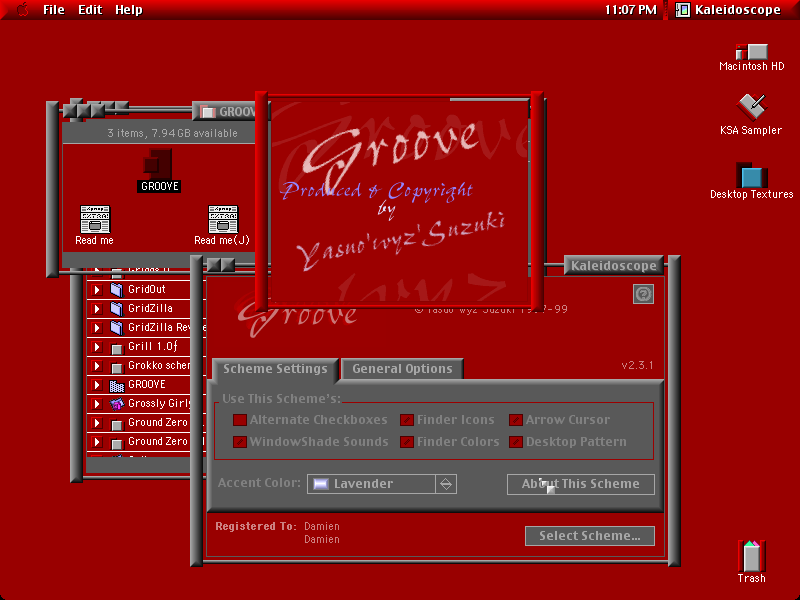The height and width of the screenshot is (600, 800).
Task: Open the File menu
Action: pyautogui.click(x=54, y=10)
